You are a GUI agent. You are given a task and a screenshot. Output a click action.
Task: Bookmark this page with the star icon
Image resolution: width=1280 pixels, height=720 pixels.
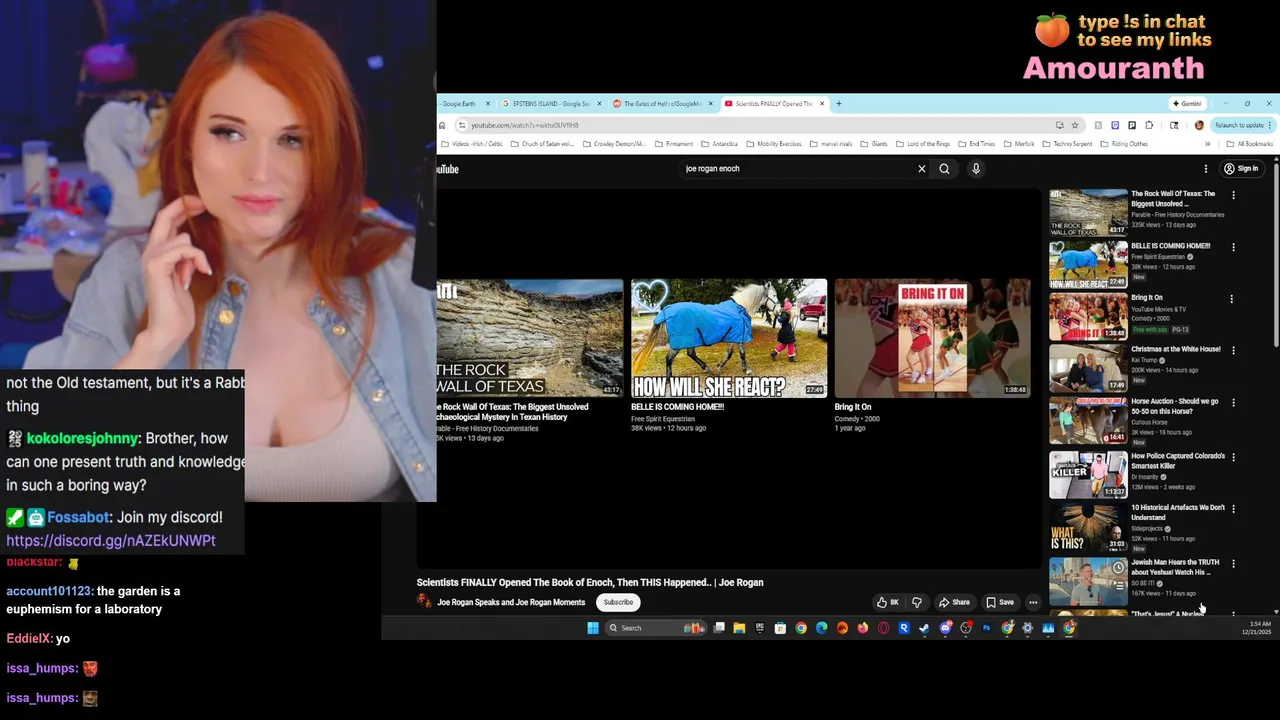click(1075, 125)
